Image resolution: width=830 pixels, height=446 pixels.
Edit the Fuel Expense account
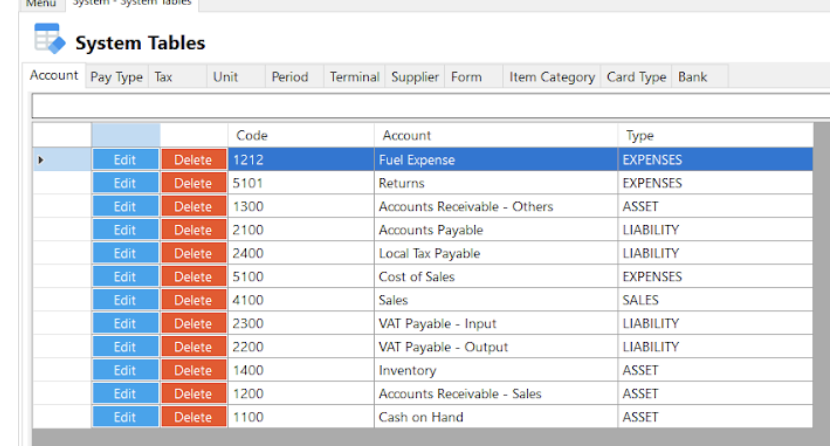125,160
